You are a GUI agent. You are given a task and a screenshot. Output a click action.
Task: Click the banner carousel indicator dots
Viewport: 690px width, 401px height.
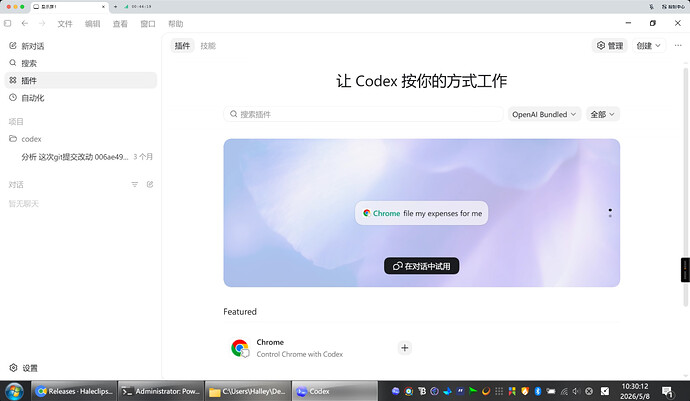(x=610, y=213)
